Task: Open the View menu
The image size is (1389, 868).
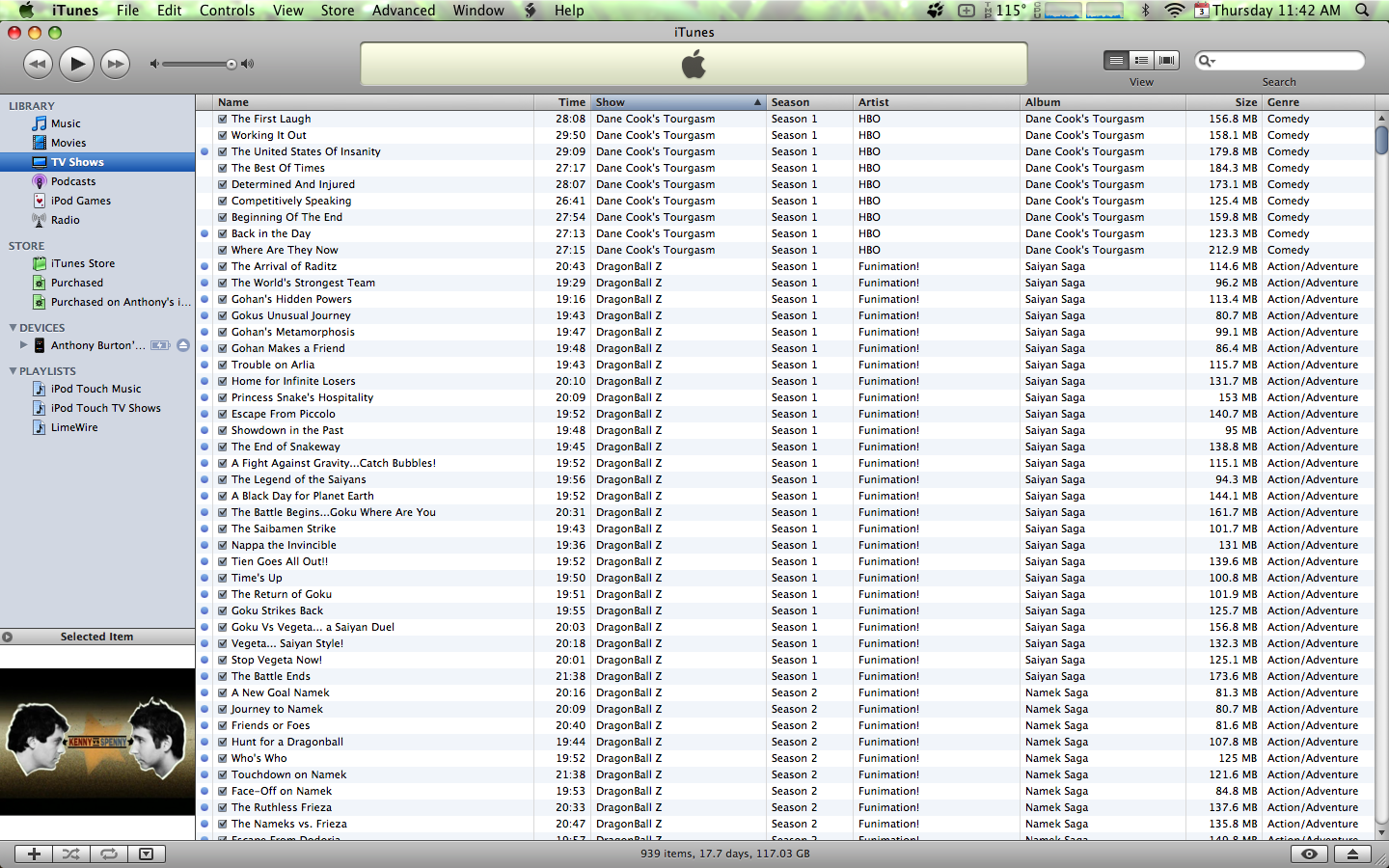Action: click(287, 11)
